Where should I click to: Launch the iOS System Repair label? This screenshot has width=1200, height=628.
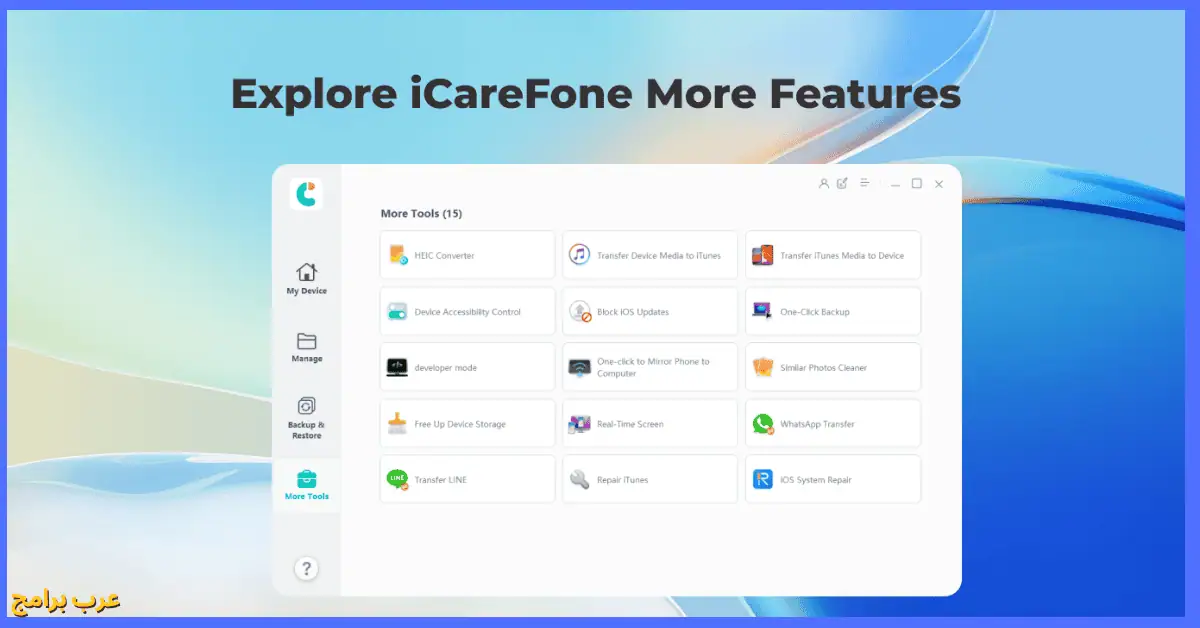pos(816,480)
